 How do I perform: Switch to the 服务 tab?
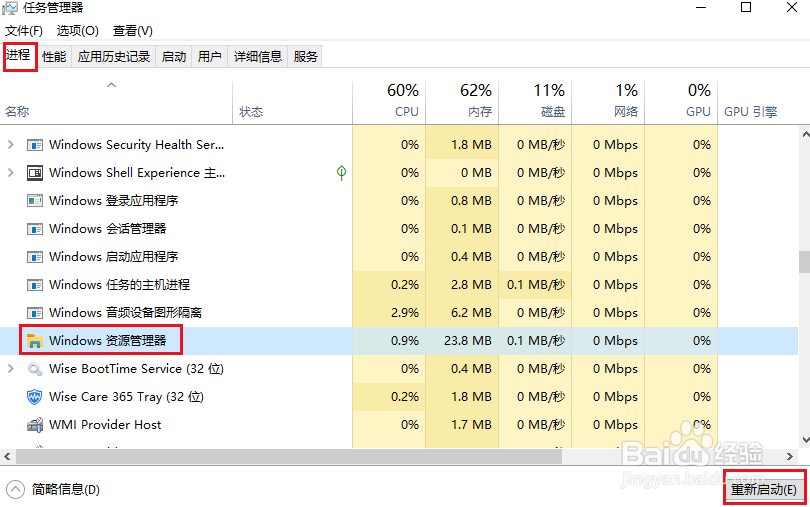[x=305, y=56]
